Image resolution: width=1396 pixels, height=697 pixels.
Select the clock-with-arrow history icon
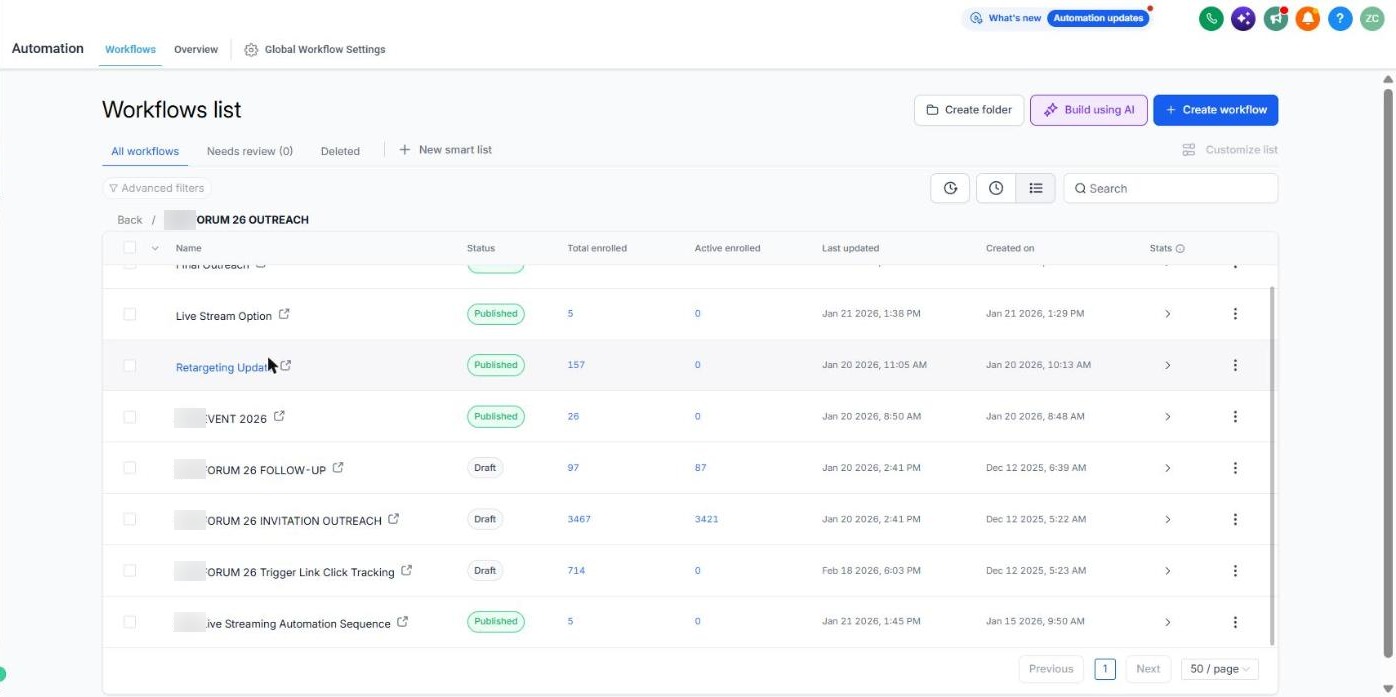pyautogui.click(x=950, y=188)
